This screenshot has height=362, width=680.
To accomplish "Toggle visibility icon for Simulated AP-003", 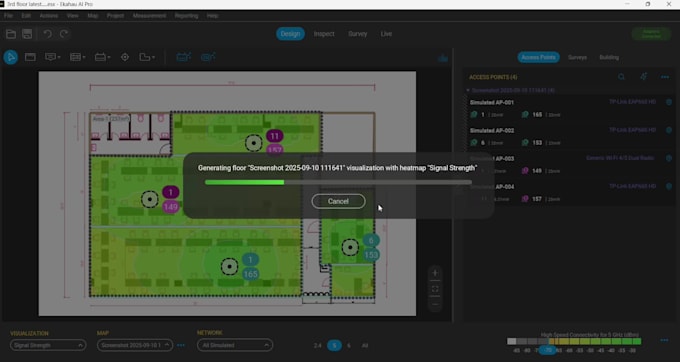I will point(669,158).
